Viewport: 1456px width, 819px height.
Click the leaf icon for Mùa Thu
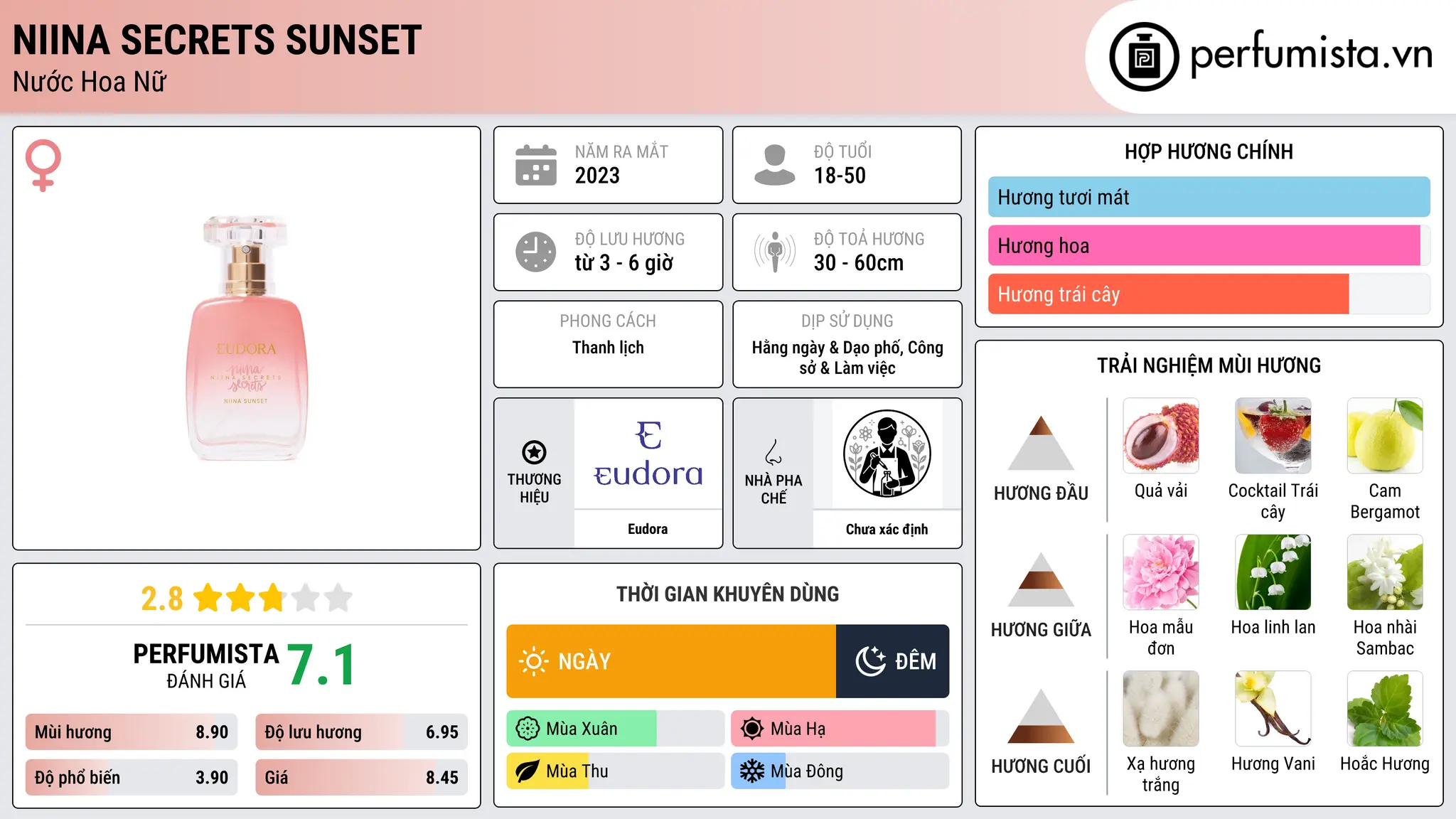point(528,771)
